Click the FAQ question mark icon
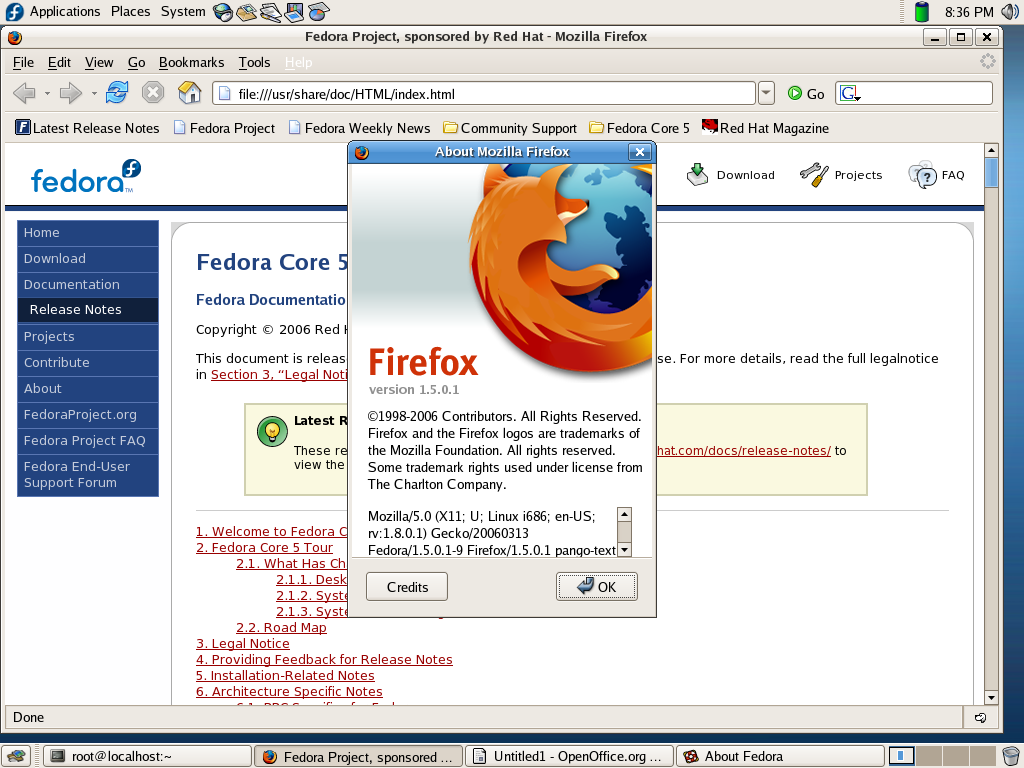The height and width of the screenshot is (768, 1024). (x=922, y=174)
